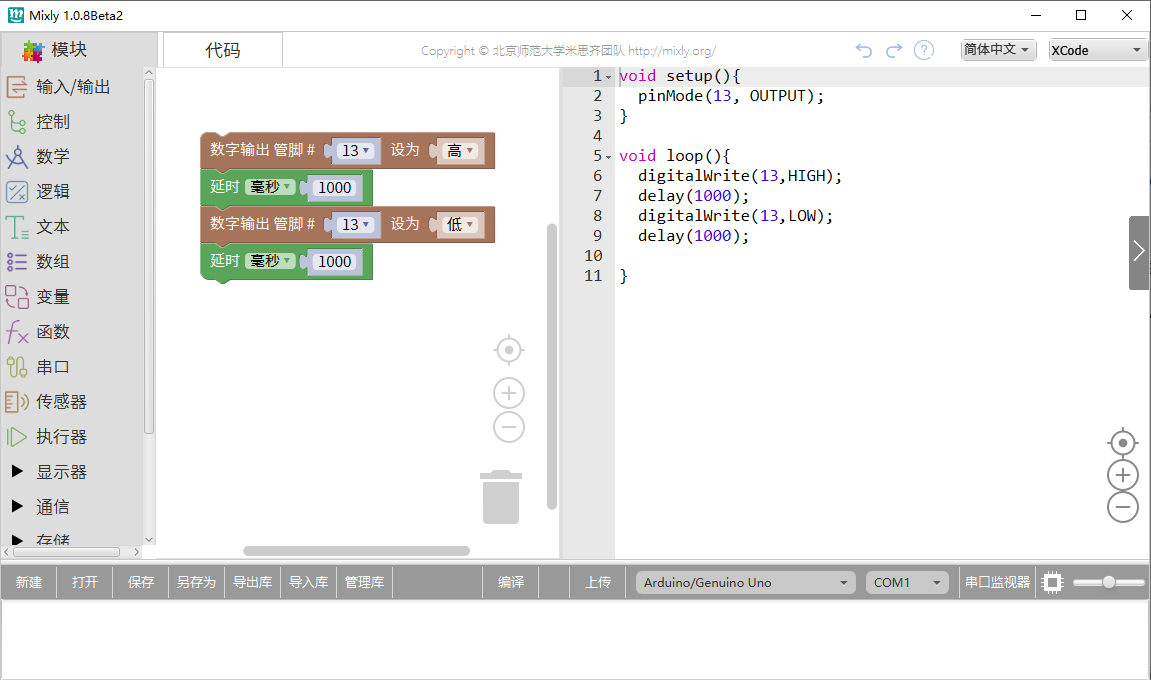Open the COM1 port dropdown
Screen dimensions: 1151x680
click(906, 581)
